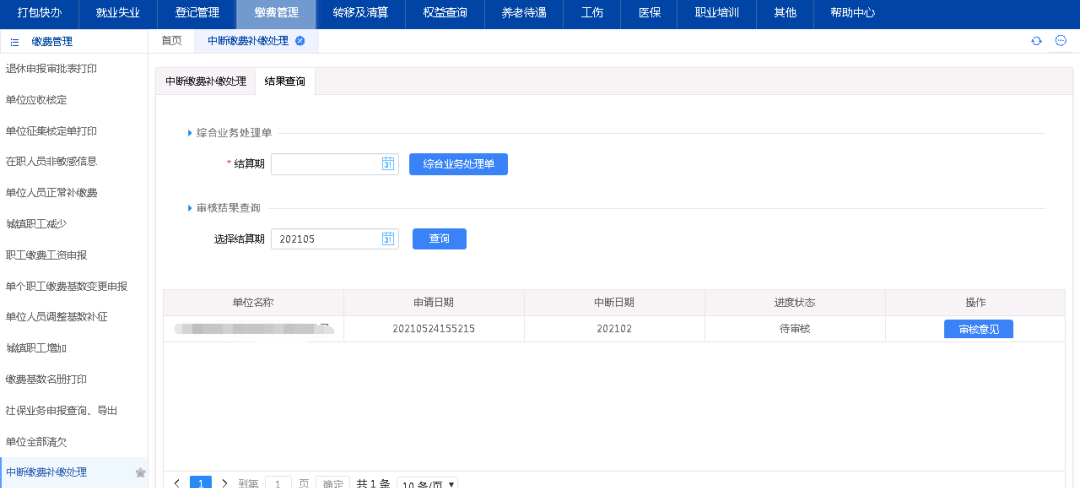
Task: Go to the next page arrow
Action: coord(224,483)
